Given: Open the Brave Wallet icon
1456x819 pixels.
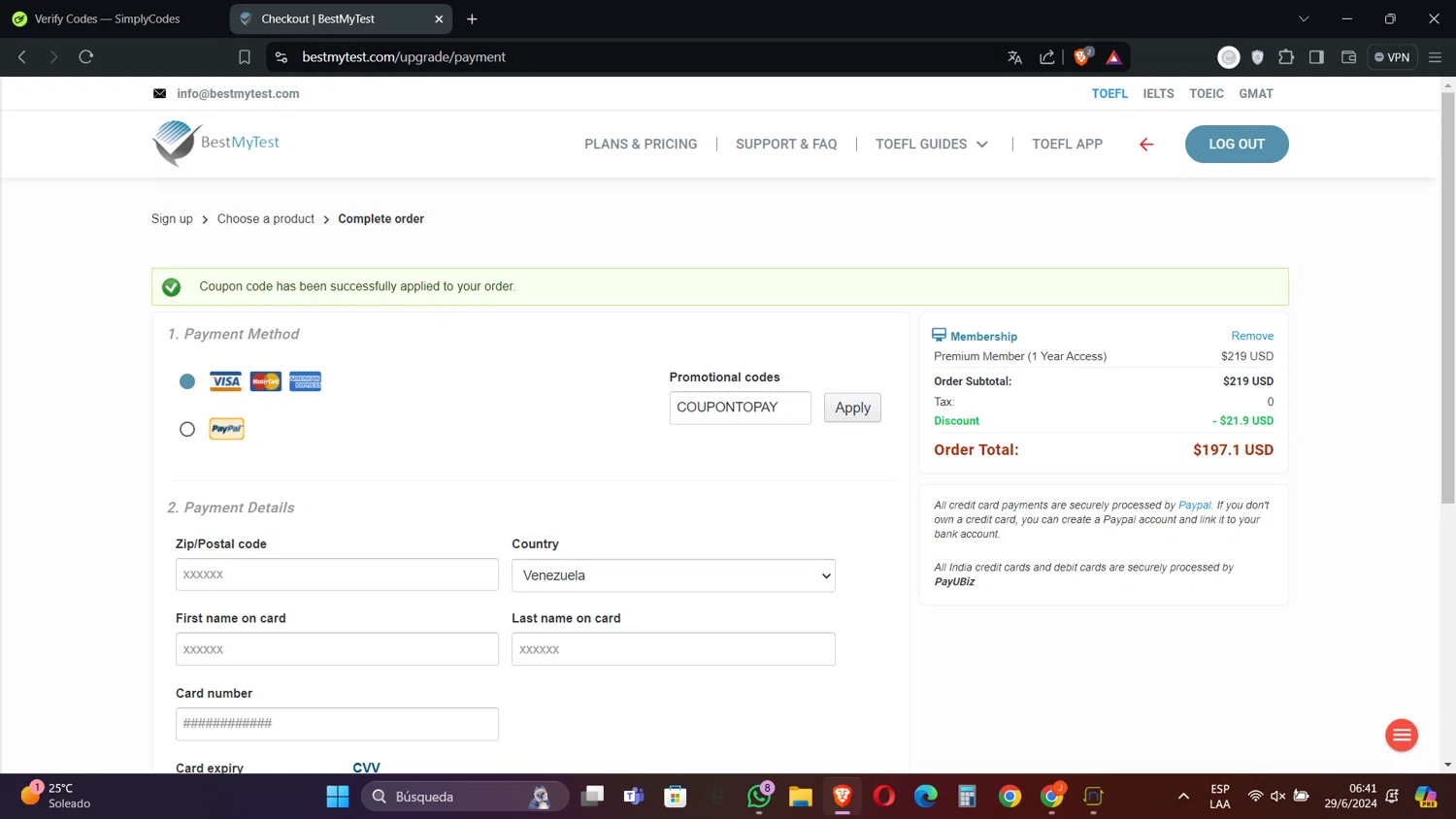Looking at the screenshot, I should pyautogui.click(x=1348, y=57).
